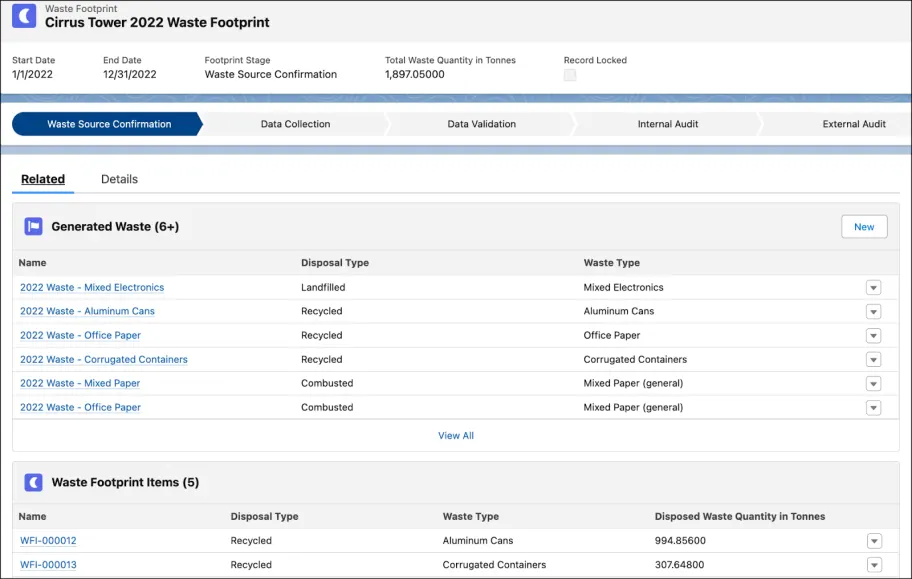Click Disposed Waste Quantity in Tonnes column header
The height and width of the screenshot is (579, 912).
pos(740,516)
